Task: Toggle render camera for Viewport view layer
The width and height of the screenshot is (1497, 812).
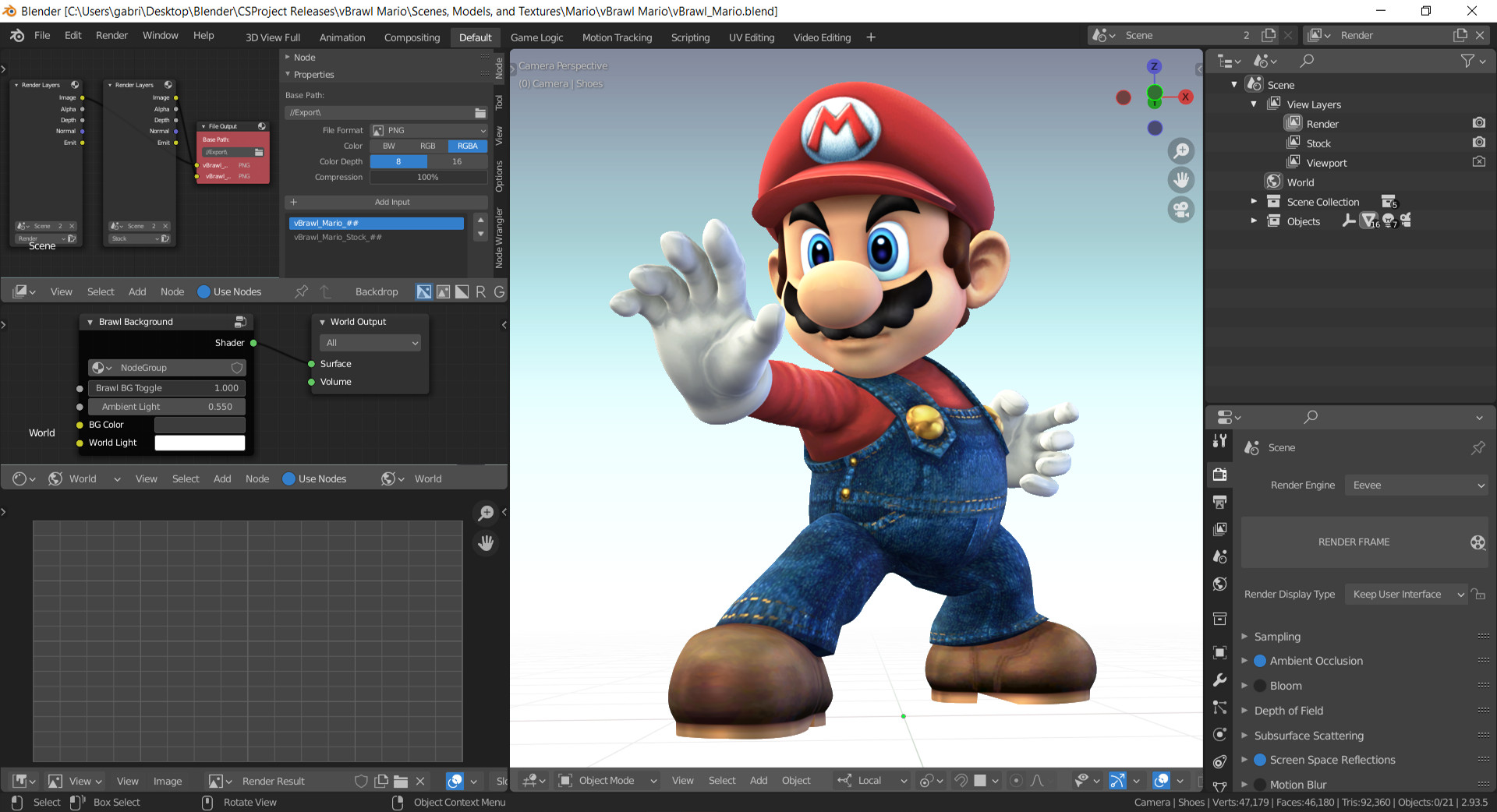Action: [1478, 162]
